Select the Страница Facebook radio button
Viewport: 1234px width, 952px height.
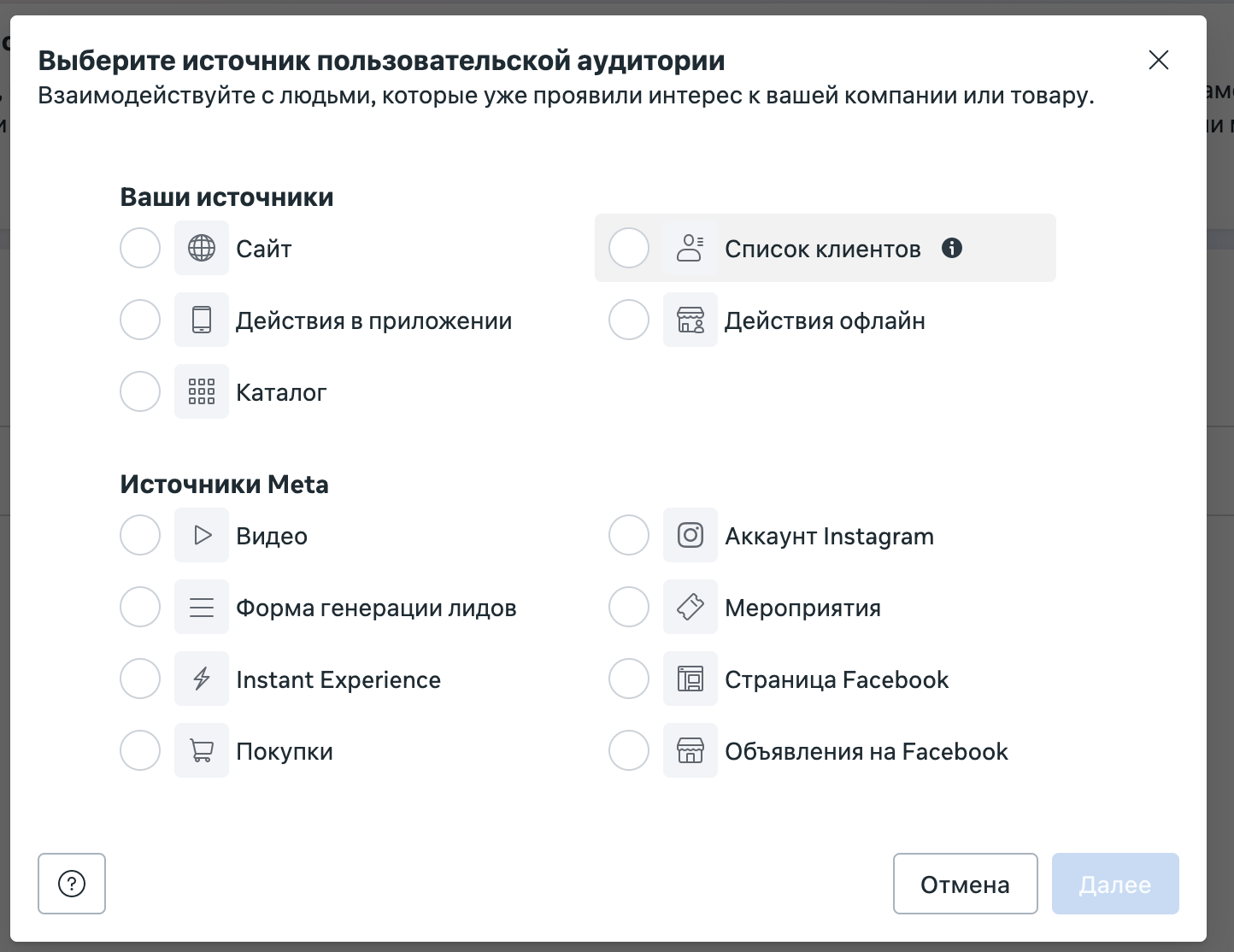pos(629,679)
